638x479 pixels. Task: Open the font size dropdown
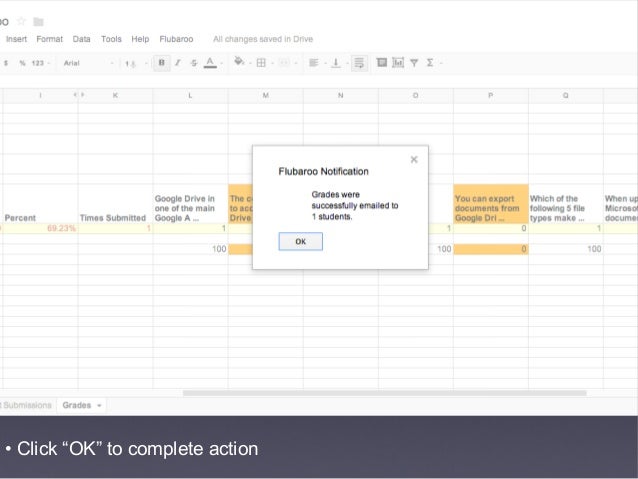click(135, 63)
